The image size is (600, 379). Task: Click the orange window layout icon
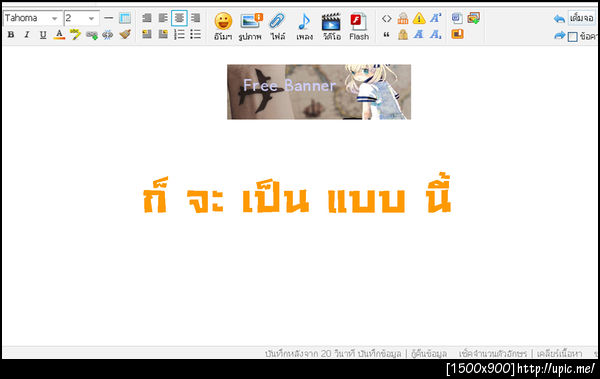(457, 34)
